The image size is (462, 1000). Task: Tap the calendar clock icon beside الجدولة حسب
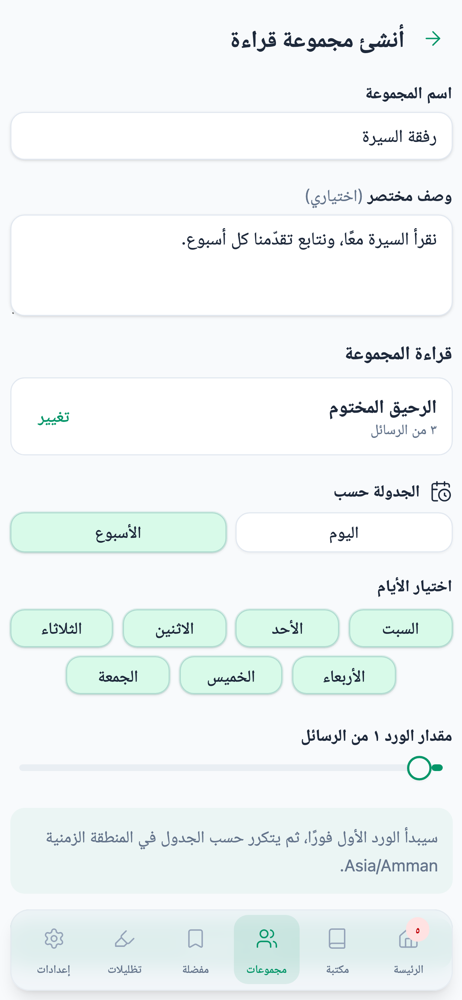441,492
